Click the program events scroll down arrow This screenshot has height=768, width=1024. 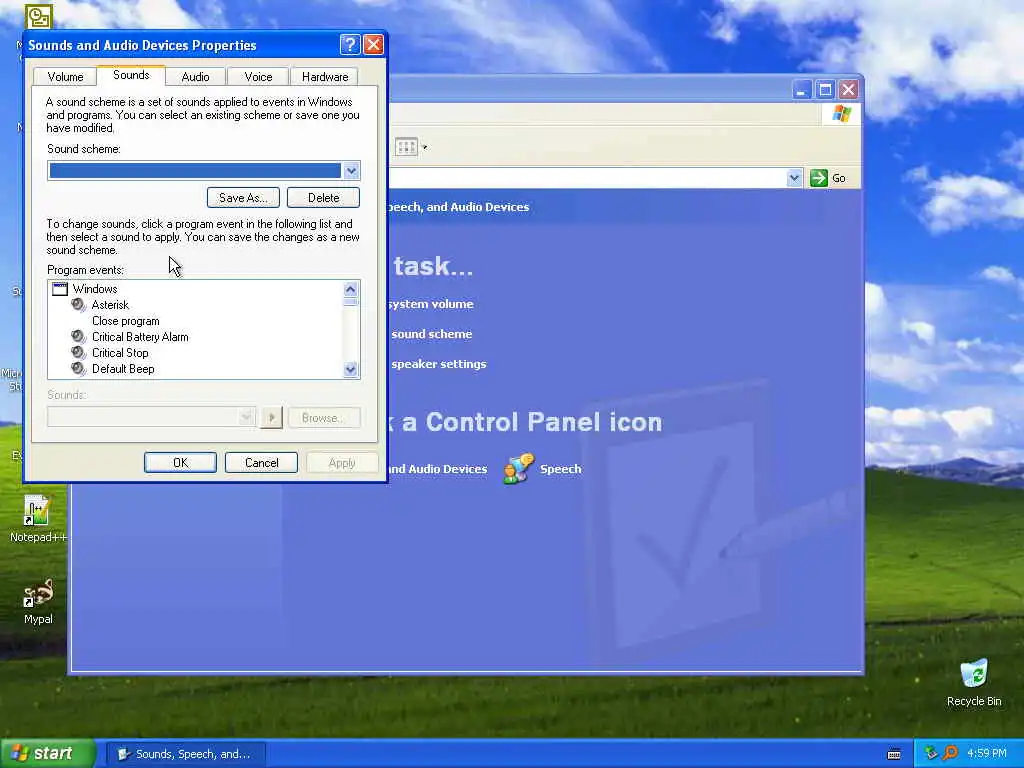tap(351, 370)
